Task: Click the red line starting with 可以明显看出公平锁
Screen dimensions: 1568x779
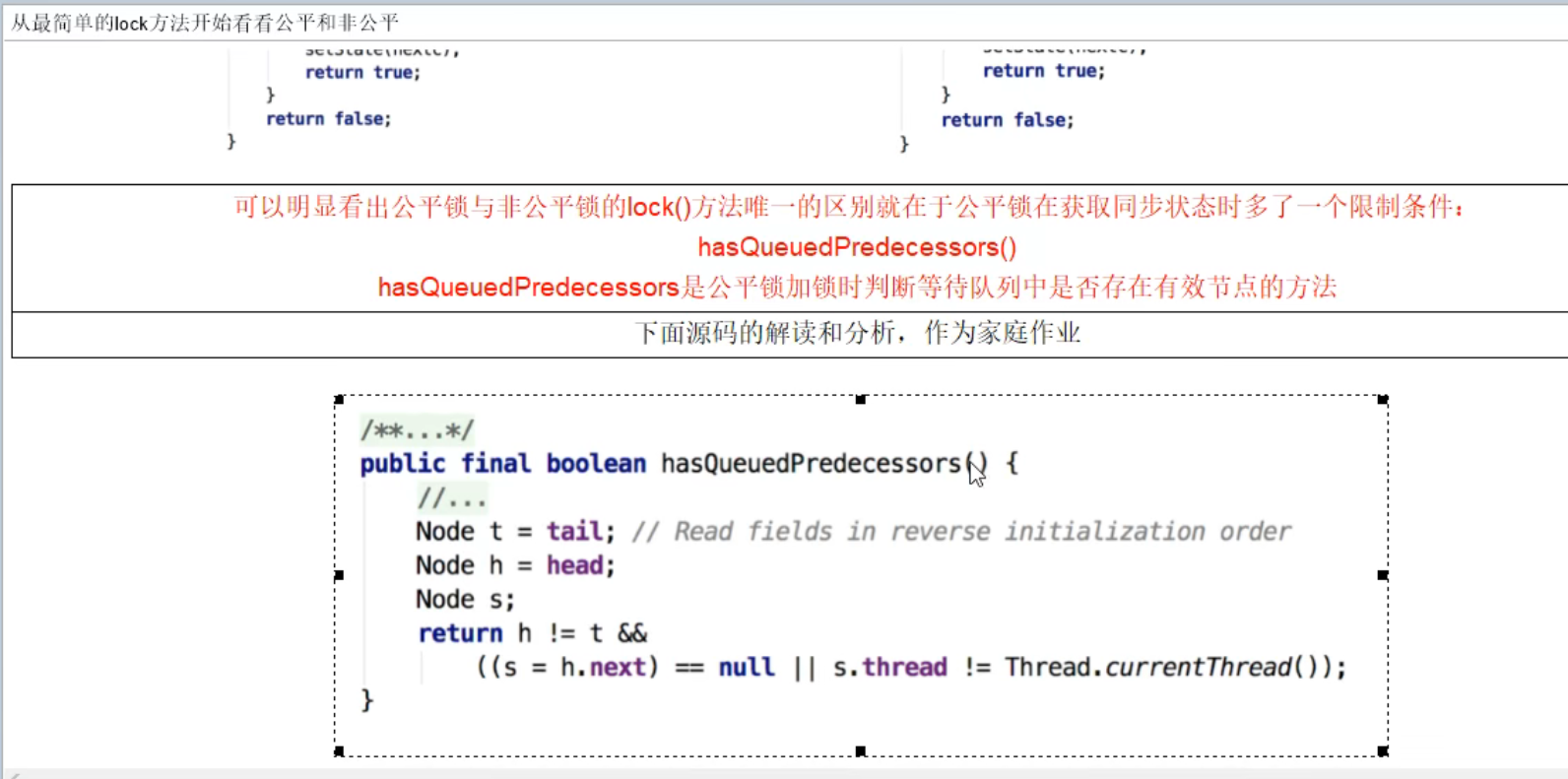Action: (850, 207)
